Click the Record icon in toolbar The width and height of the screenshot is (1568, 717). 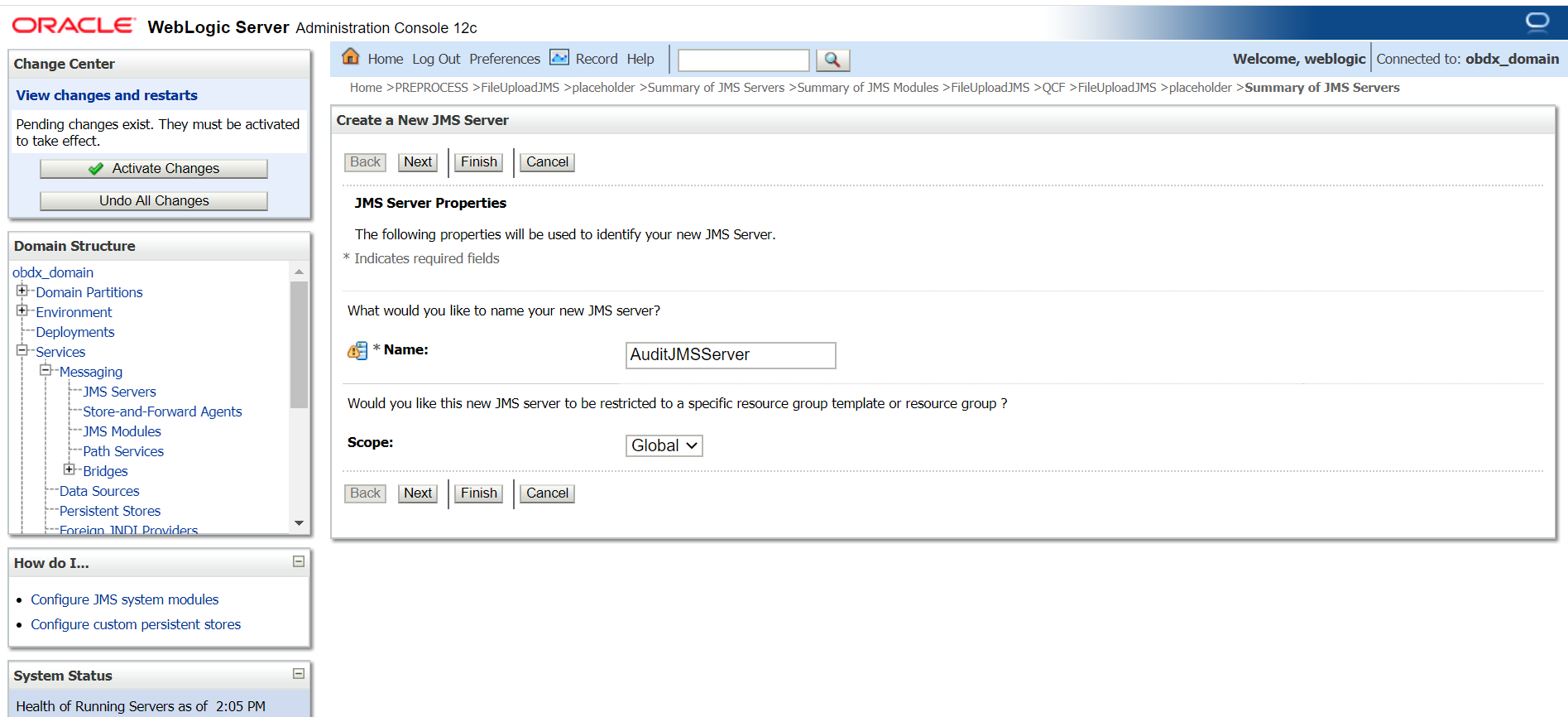559,57
